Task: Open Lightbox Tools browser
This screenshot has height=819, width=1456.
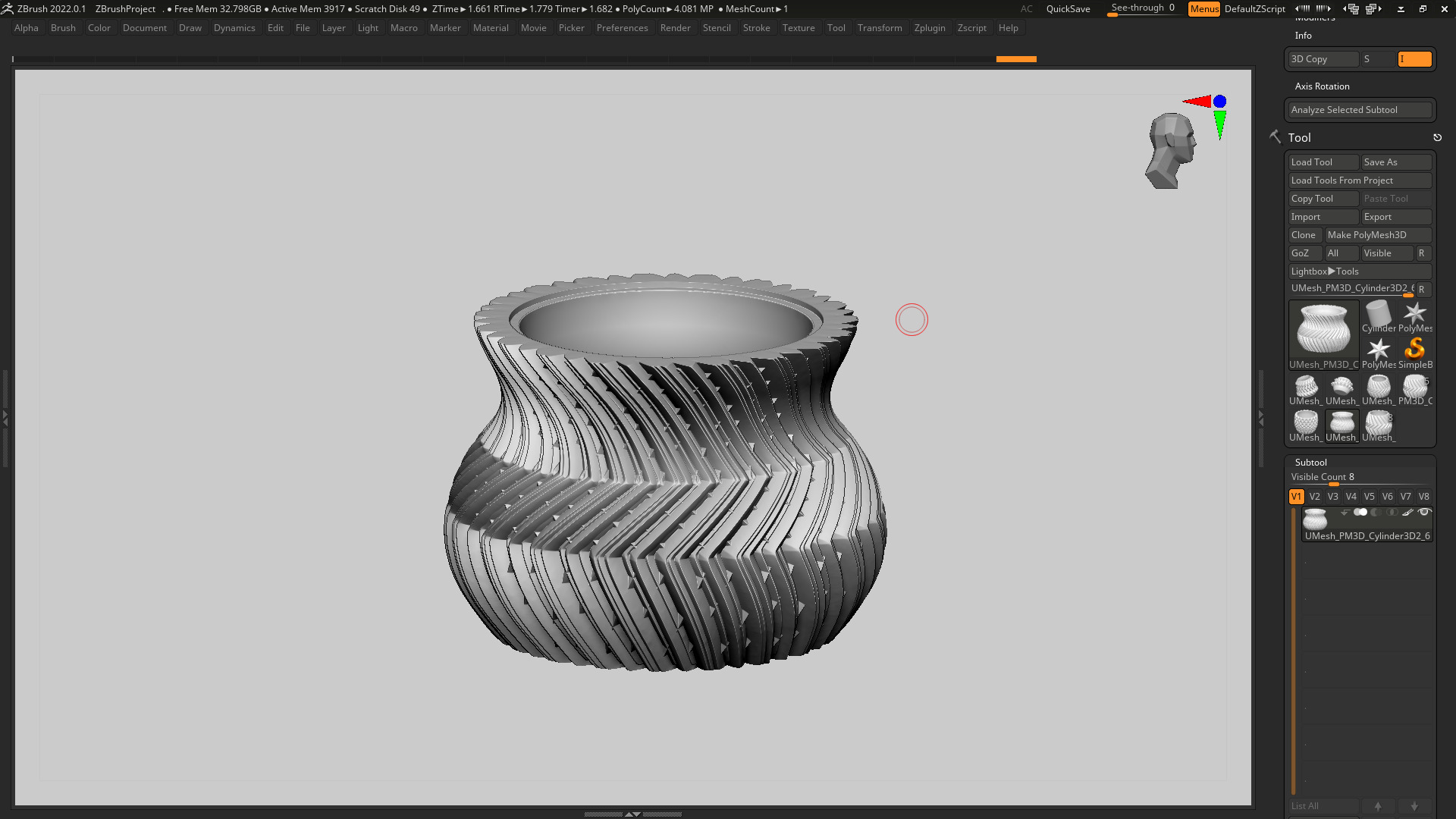Action: (x=1360, y=271)
